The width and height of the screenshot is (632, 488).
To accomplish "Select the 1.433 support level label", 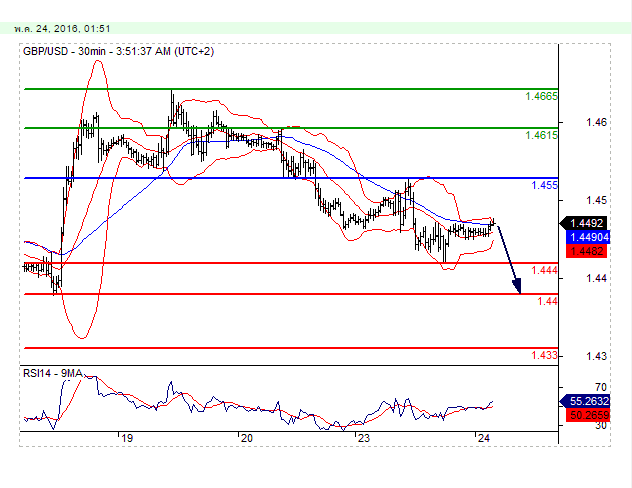I will [x=545, y=355].
